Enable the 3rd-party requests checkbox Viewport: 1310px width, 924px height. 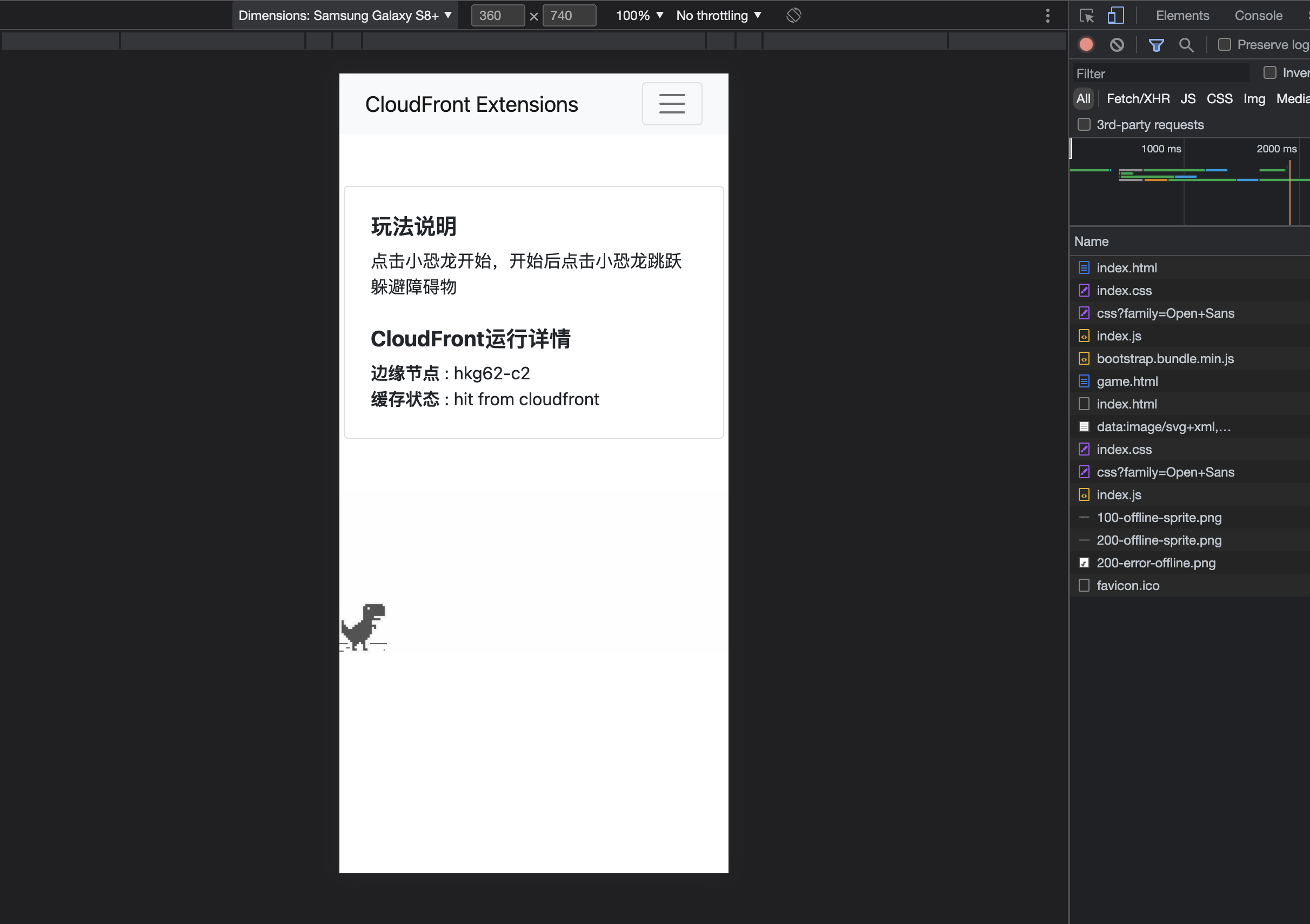(x=1084, y=124)
